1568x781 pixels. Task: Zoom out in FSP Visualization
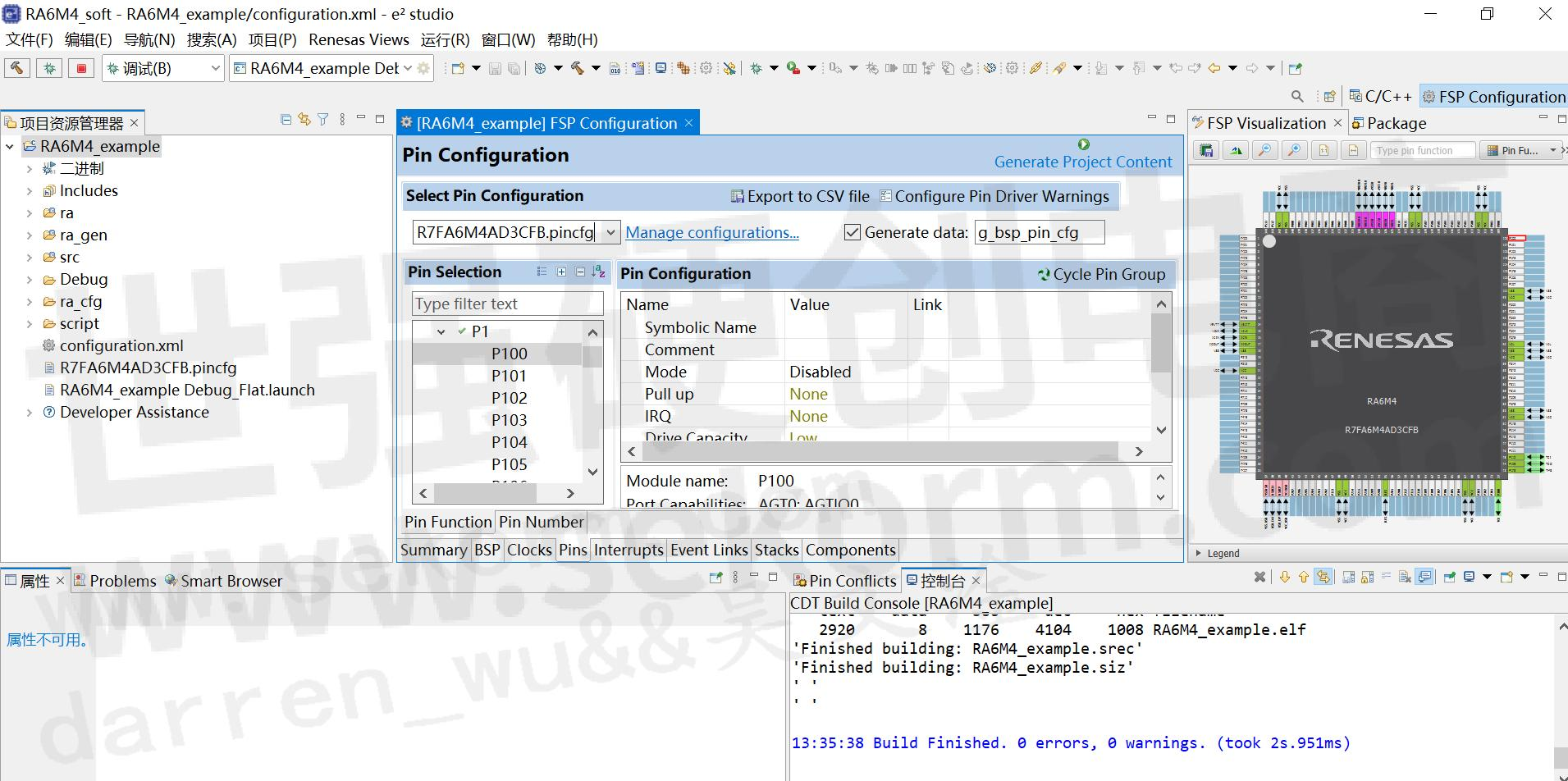coord(1265,150)
